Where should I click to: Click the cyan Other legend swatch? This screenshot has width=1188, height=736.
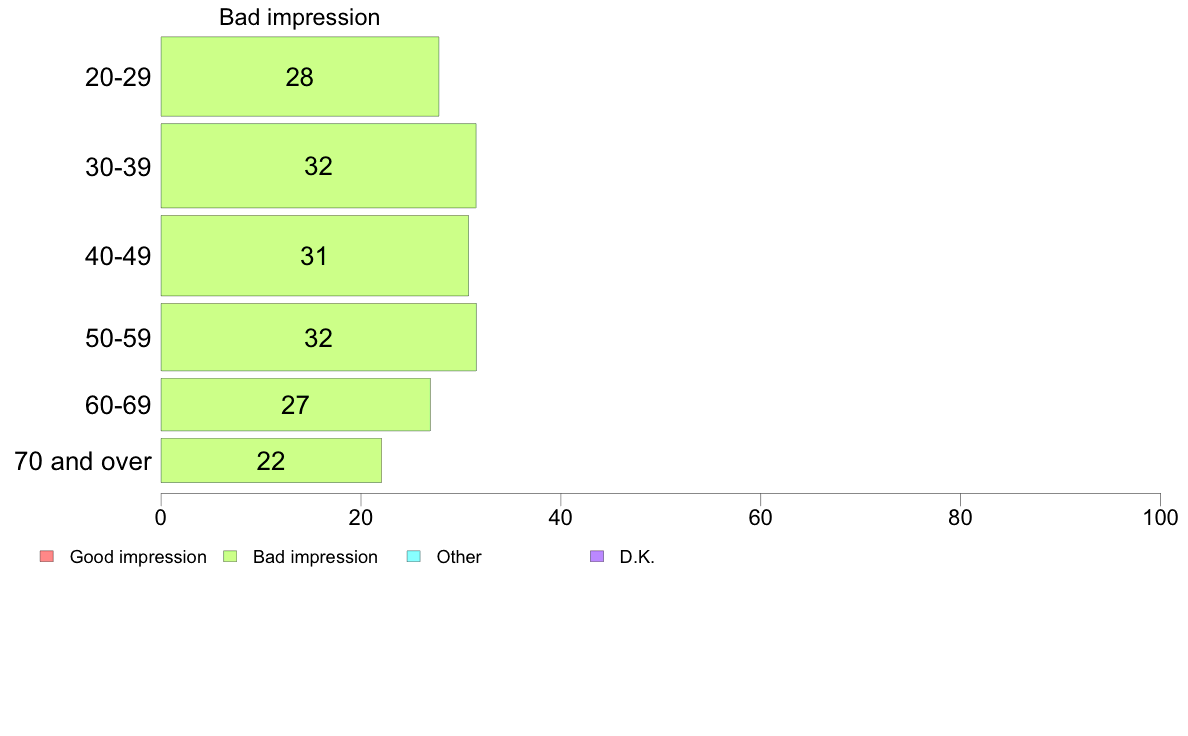click(x=414, y=556)
